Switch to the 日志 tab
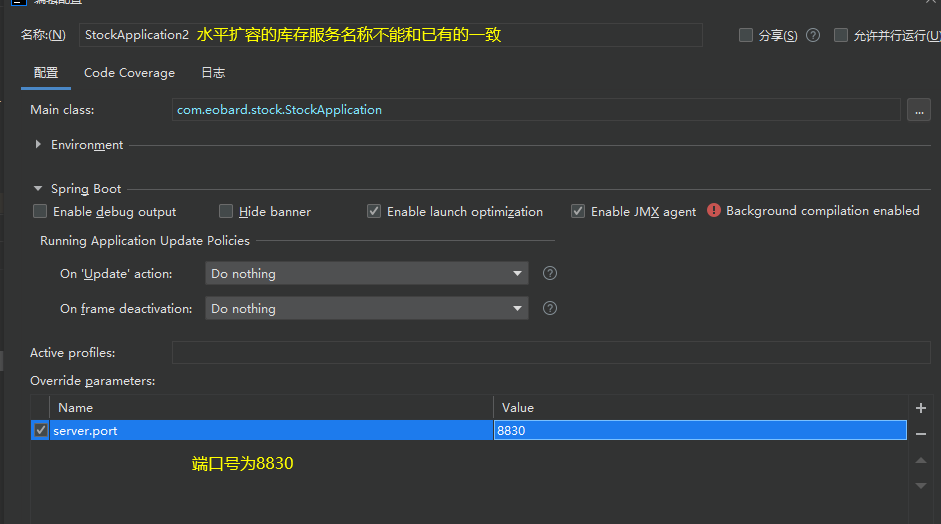The image size is (941, 524). click(x=213, y=73)
